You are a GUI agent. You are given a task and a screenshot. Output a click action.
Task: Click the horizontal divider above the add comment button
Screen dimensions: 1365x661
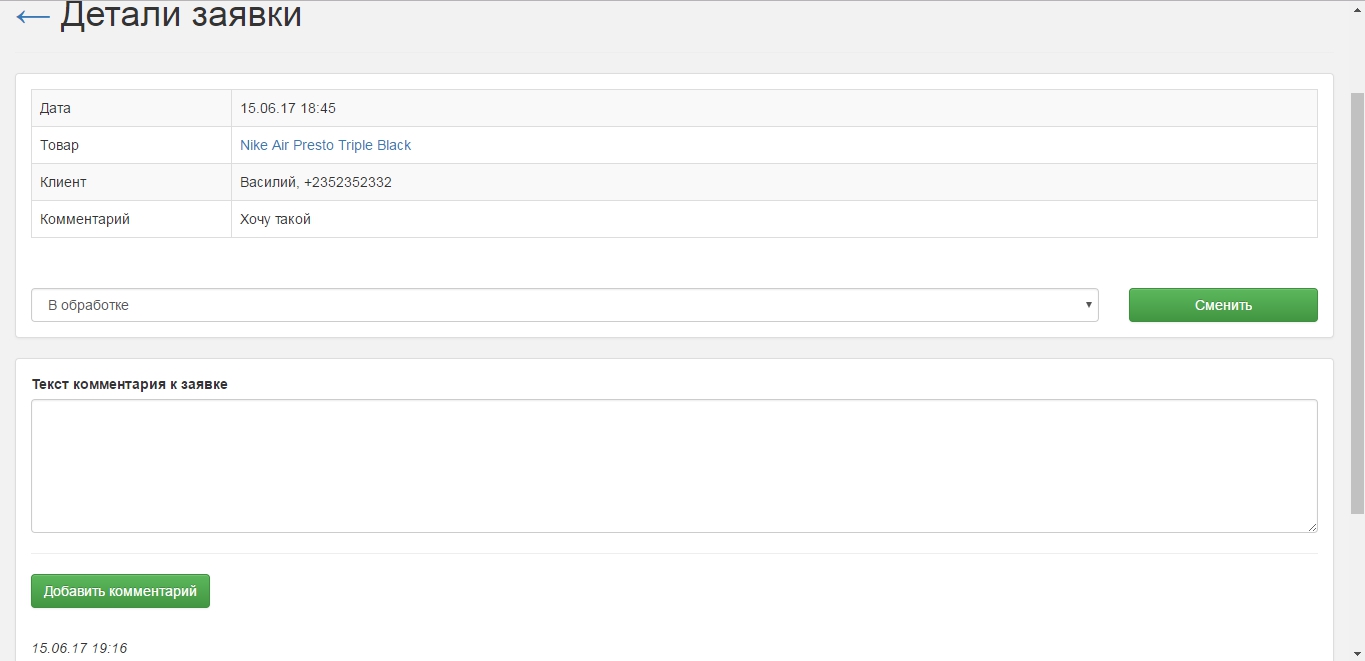click(x=673, y=553)
